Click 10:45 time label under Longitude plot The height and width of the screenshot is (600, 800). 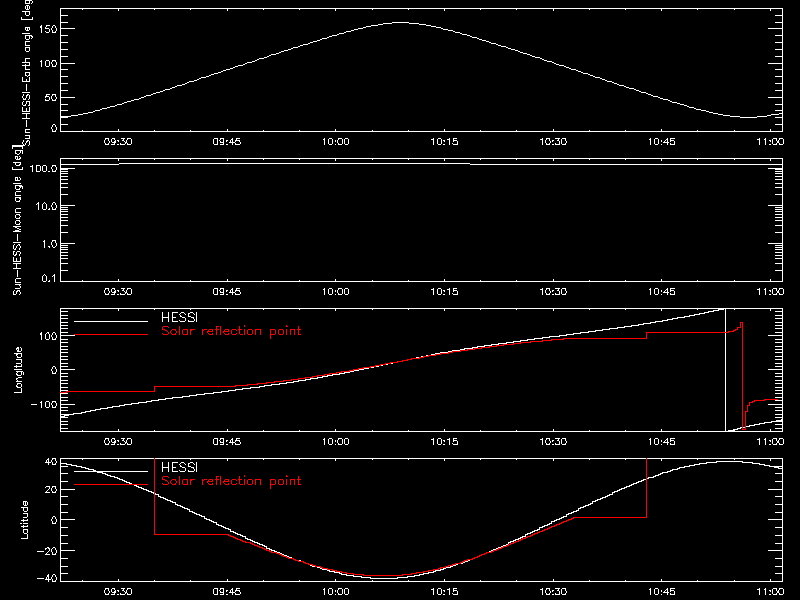click(x=662, y=441)
